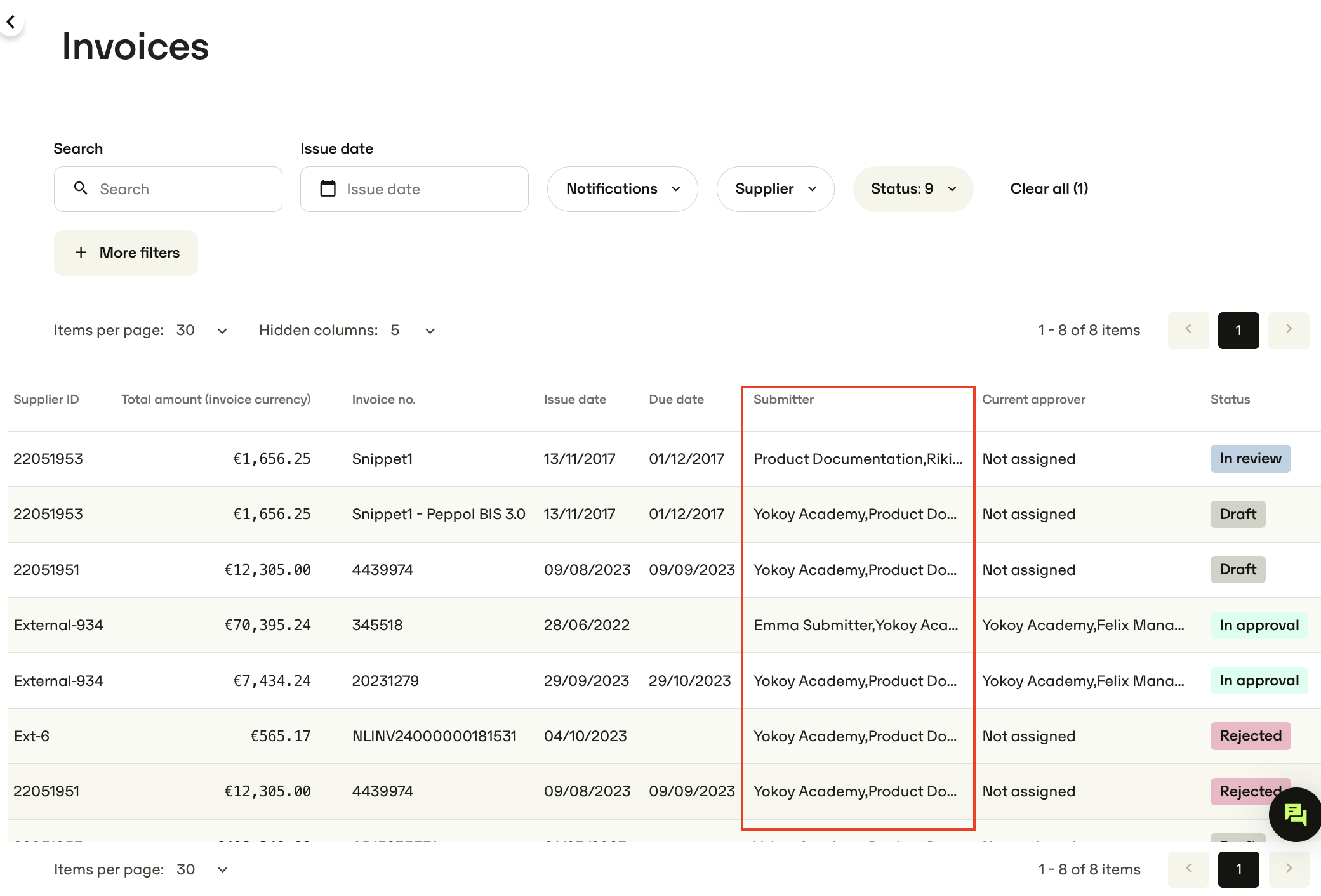
Task: Click Draft badge in Snippet1 - Peppol row
Action: 1237,514
